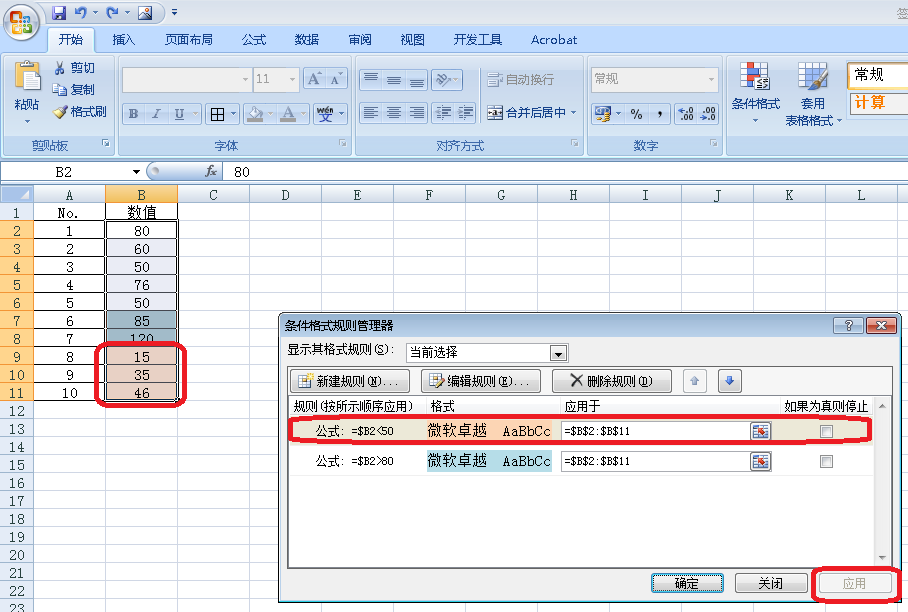The image size is (908, 612).
Task: Toggle bold formatting
Action: pos(134,113)
